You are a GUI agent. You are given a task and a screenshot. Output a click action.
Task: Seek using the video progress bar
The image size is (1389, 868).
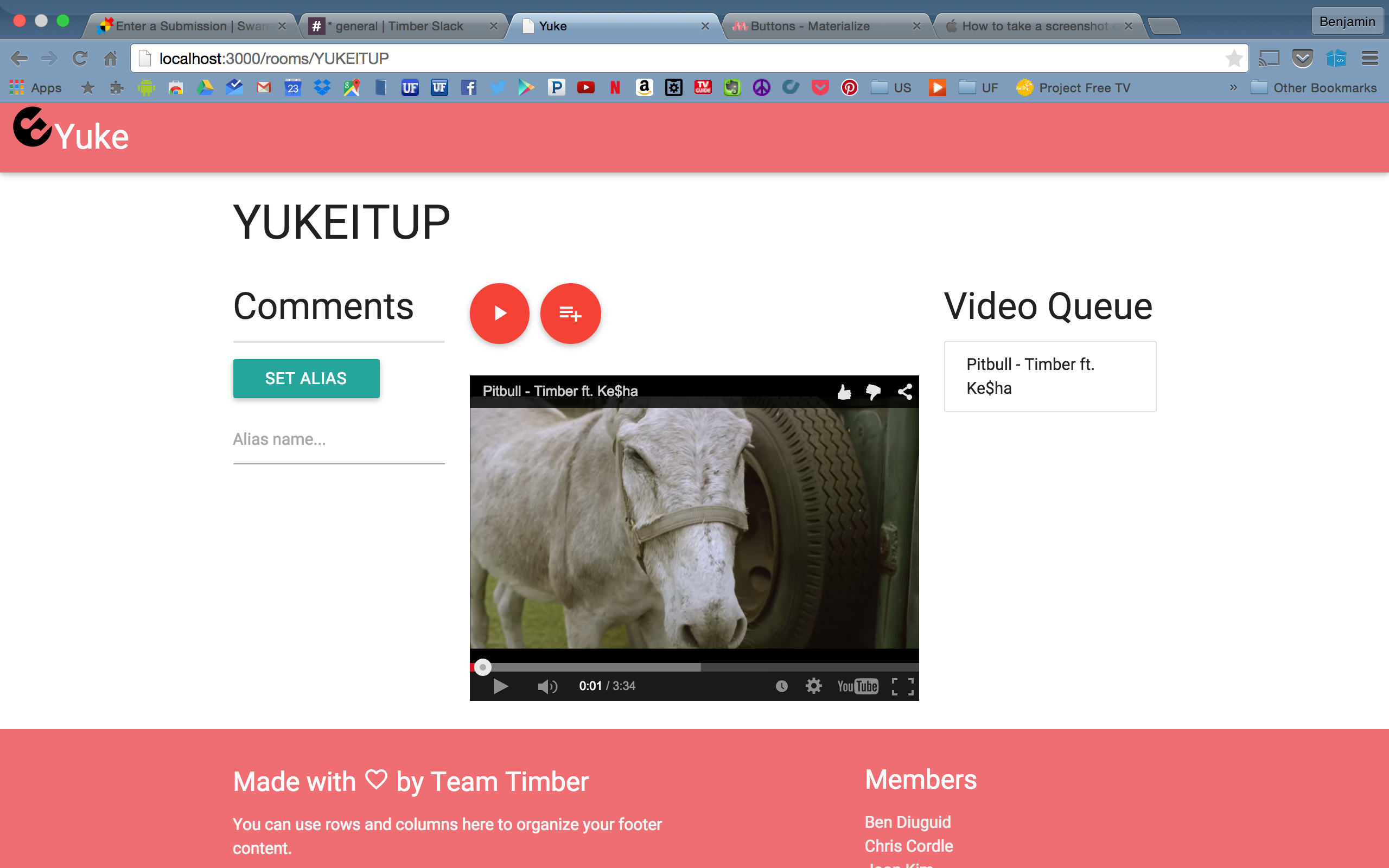[694, 667]
